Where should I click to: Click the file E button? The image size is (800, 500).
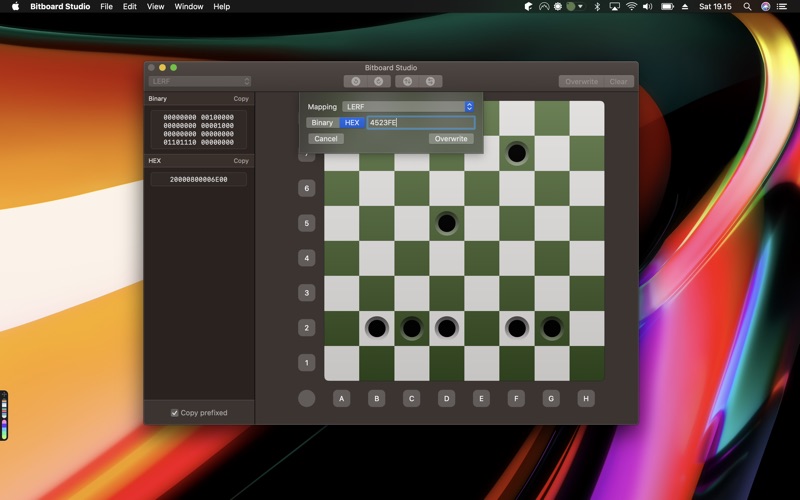[482, 398]
